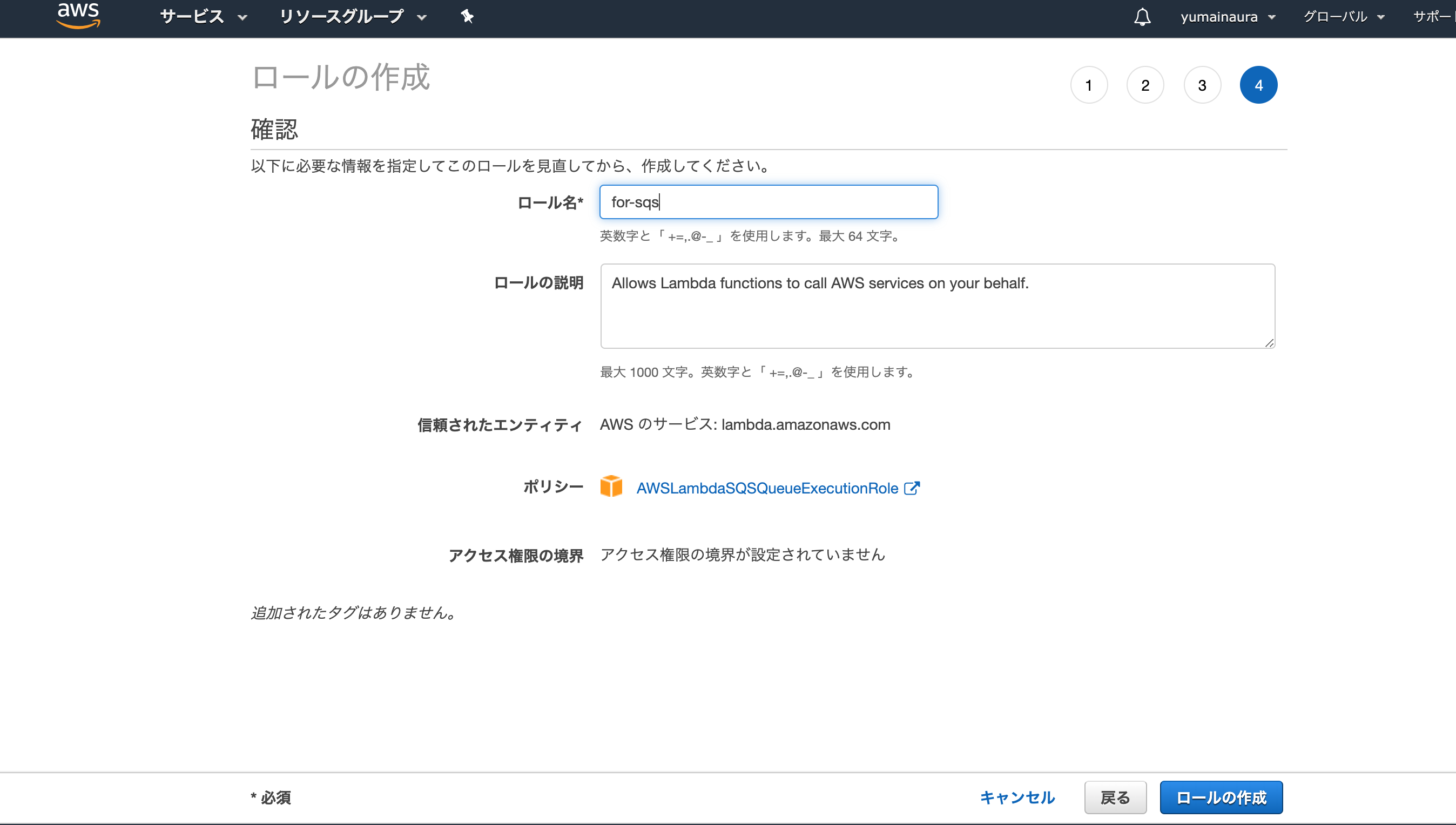Click the AWSLambdaSQSQueueExecutionRole policy box icon
This screenshot has width=1456, height=825.
coord(611,486)
